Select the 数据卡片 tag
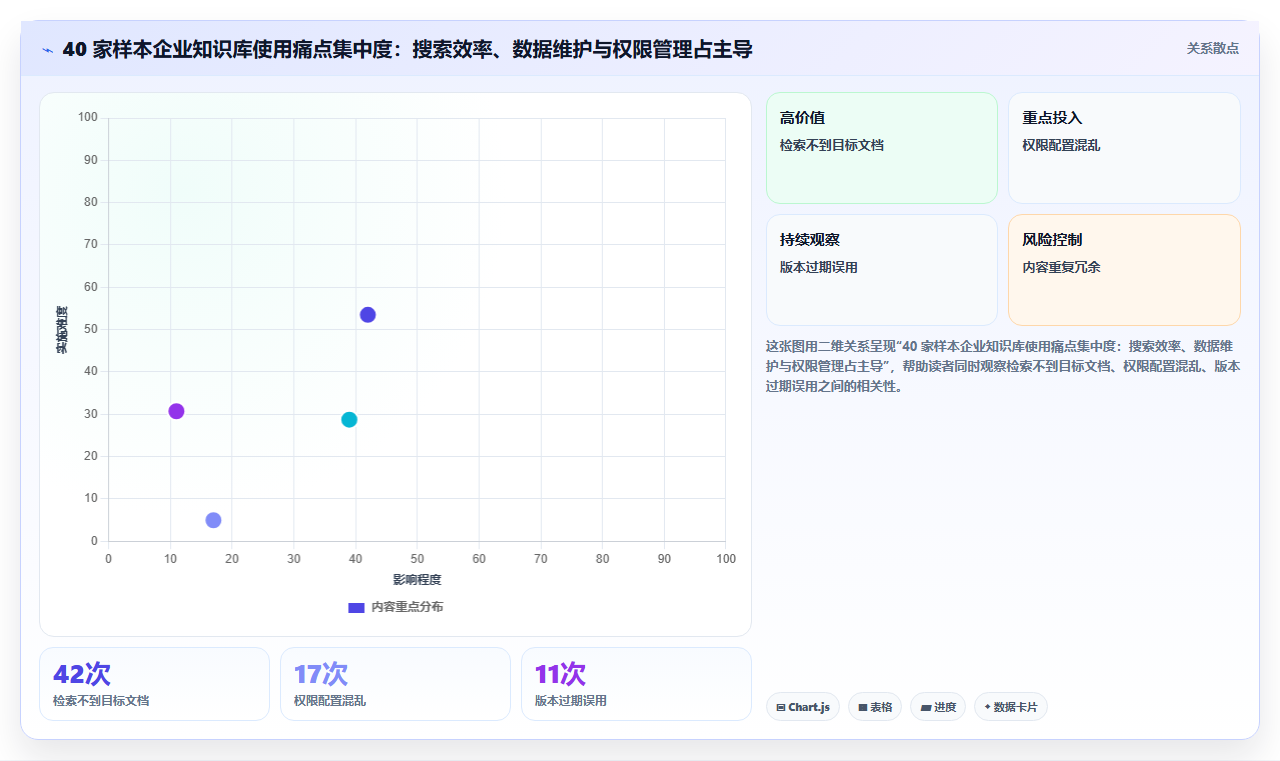The image size is (1280, 761). (1011, 707)
